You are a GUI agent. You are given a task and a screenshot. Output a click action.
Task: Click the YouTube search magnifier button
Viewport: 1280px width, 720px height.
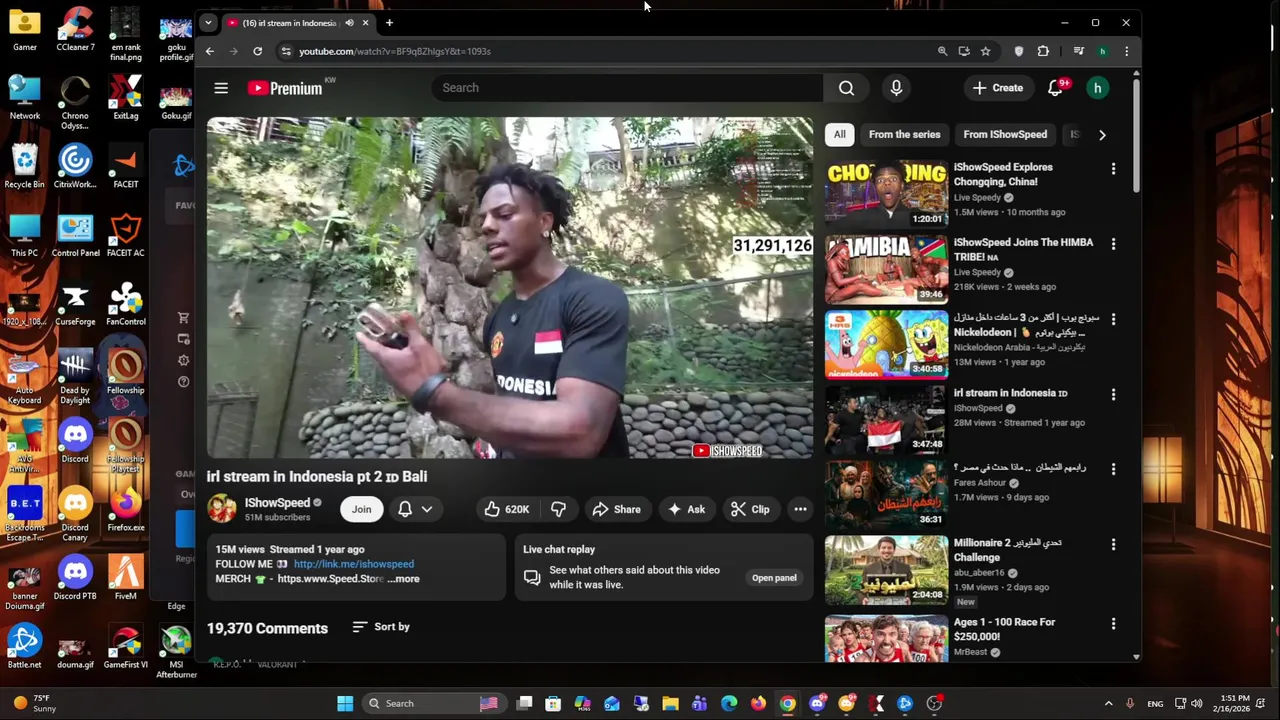tap(846, 88)
